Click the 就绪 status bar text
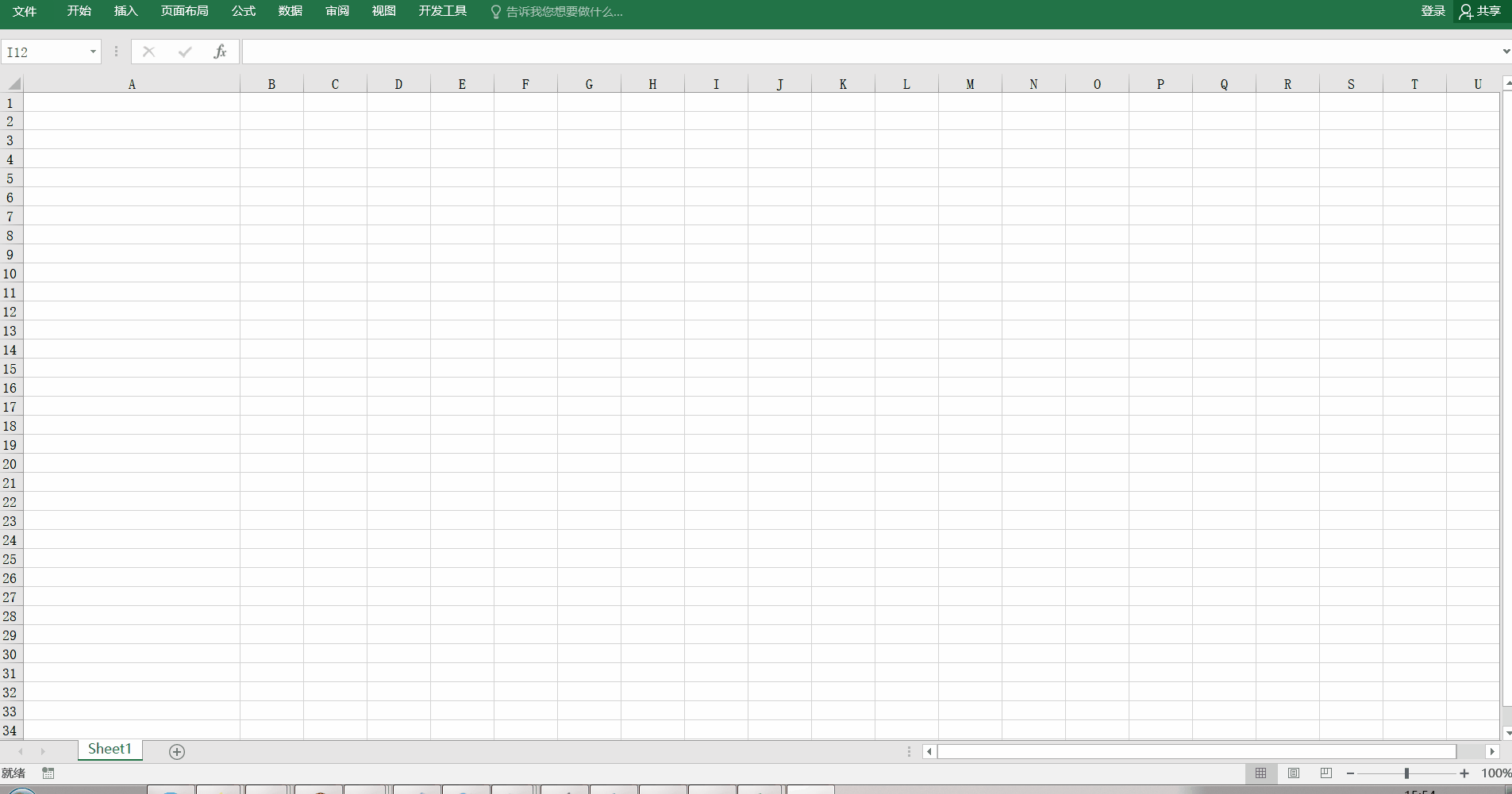The image size is (1512, 794). (x=13, y=773)
